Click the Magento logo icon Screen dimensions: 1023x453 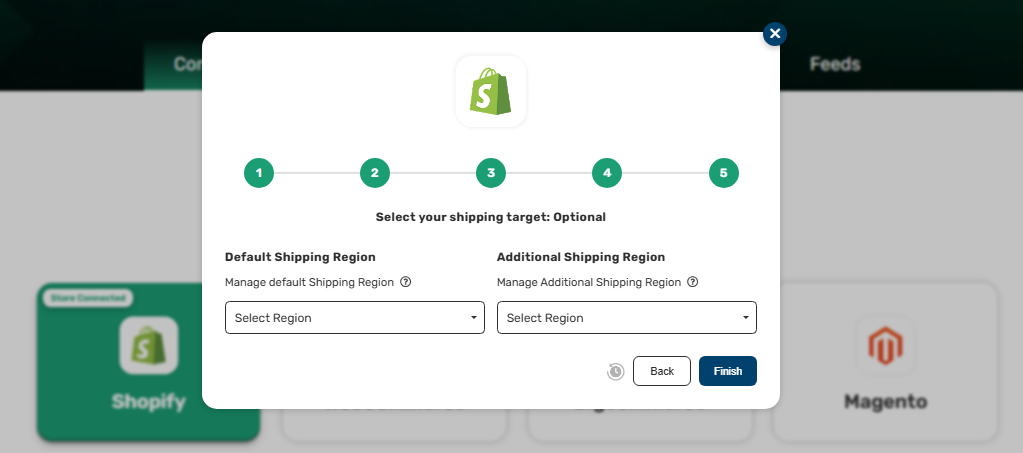[x=885, y=346]
